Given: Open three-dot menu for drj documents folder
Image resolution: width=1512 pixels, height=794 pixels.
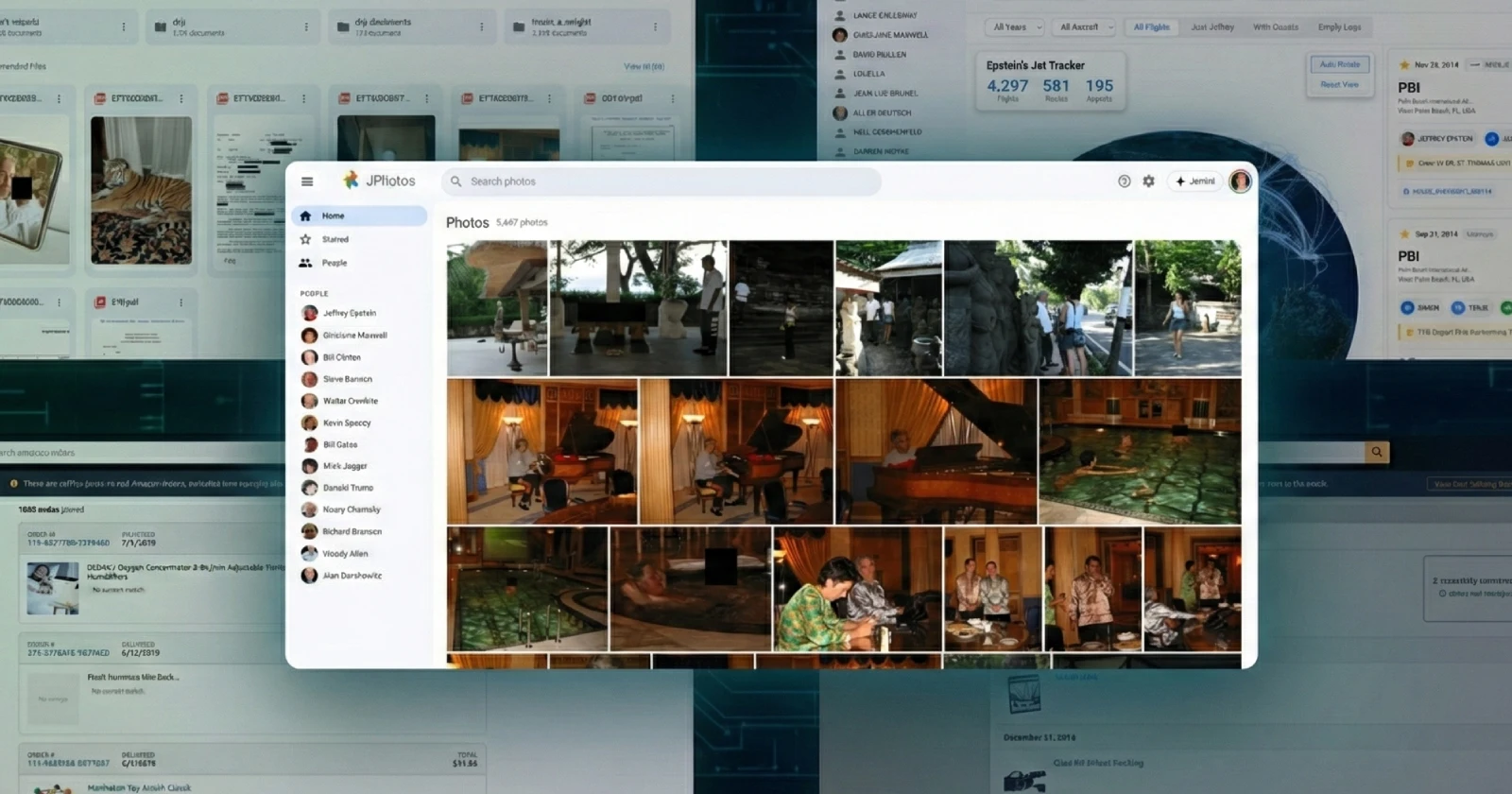Looking at the screenshot, I should (482, 27).
